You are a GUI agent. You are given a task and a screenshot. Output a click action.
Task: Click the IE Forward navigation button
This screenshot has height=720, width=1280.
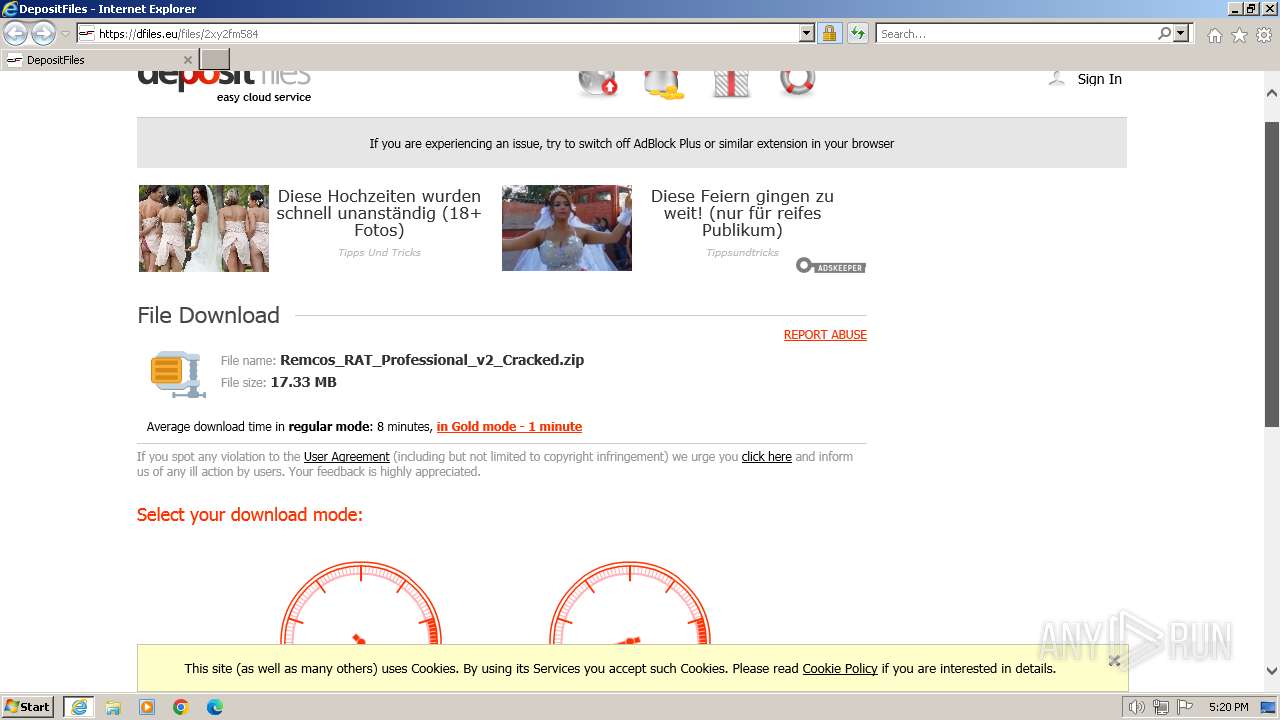point(43,34)
